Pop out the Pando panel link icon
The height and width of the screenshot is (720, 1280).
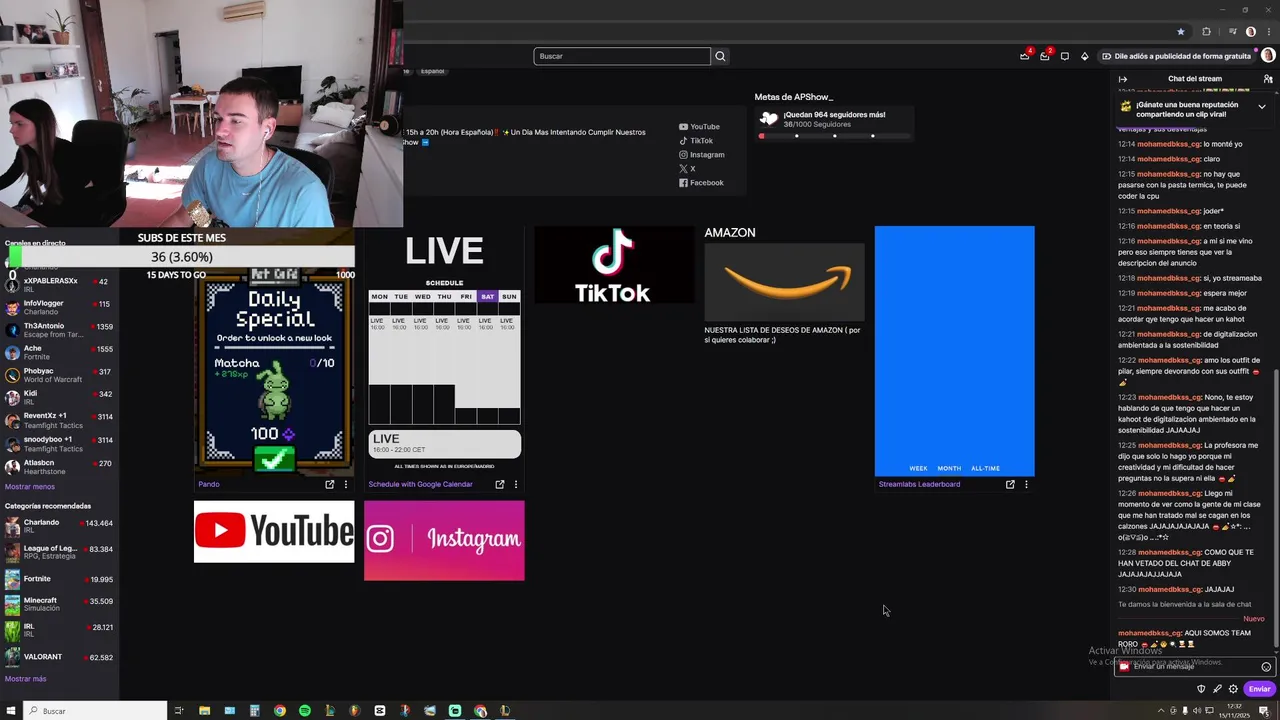[x=330, y=484]
